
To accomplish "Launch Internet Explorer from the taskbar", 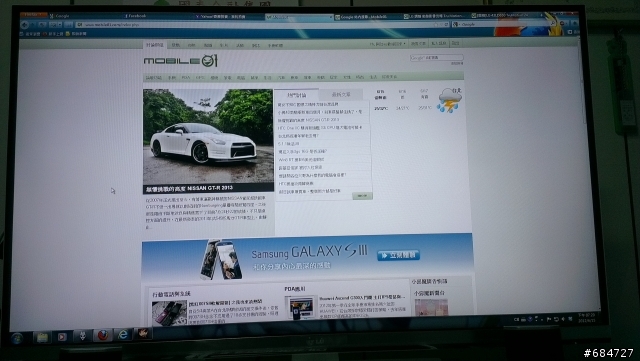I will point(122,335).
